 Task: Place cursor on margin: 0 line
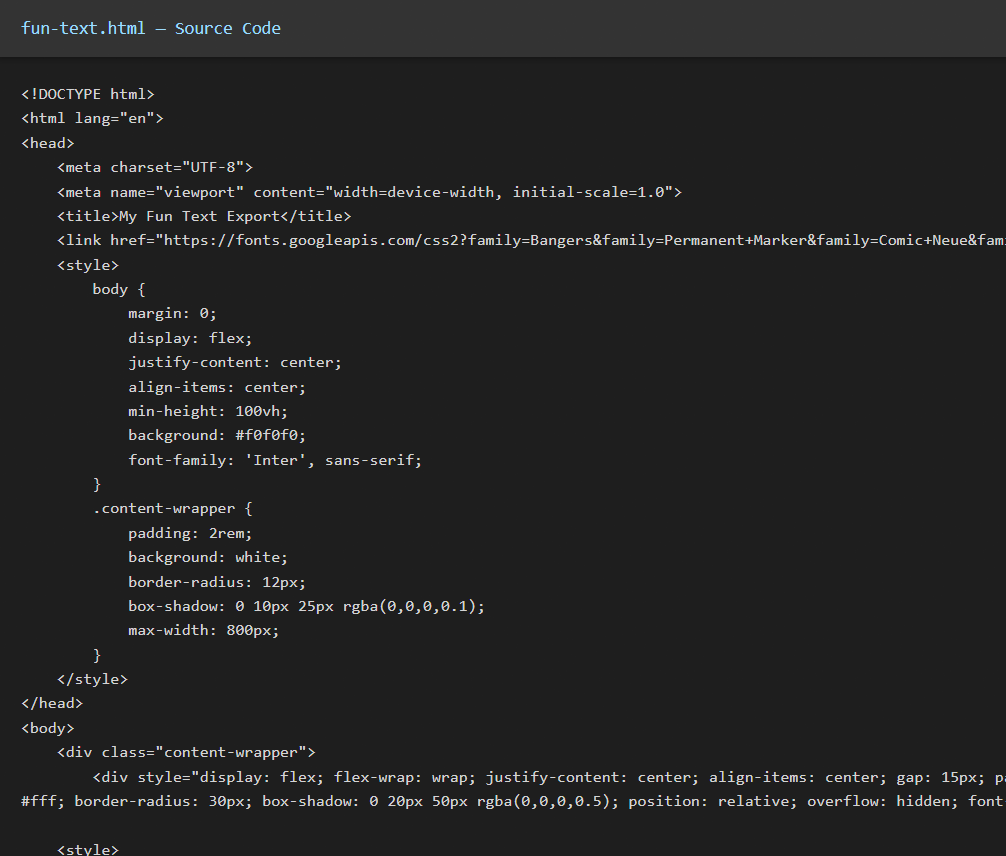[172, 313]
